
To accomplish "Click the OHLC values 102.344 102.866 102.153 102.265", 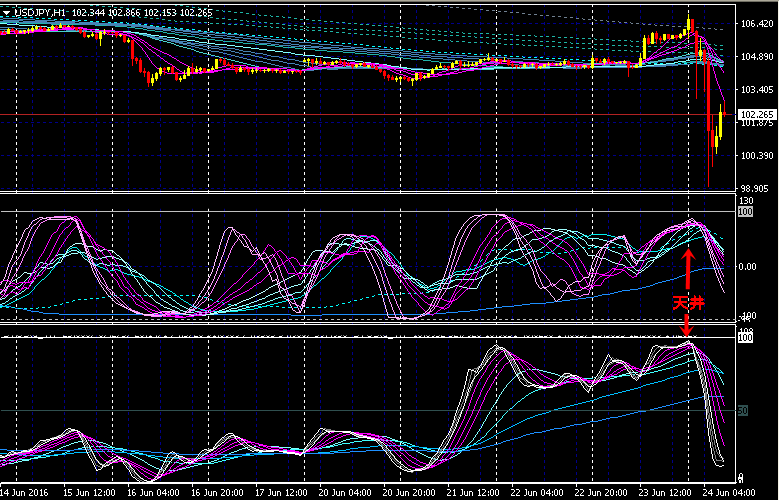I will [x=142, y=13].
